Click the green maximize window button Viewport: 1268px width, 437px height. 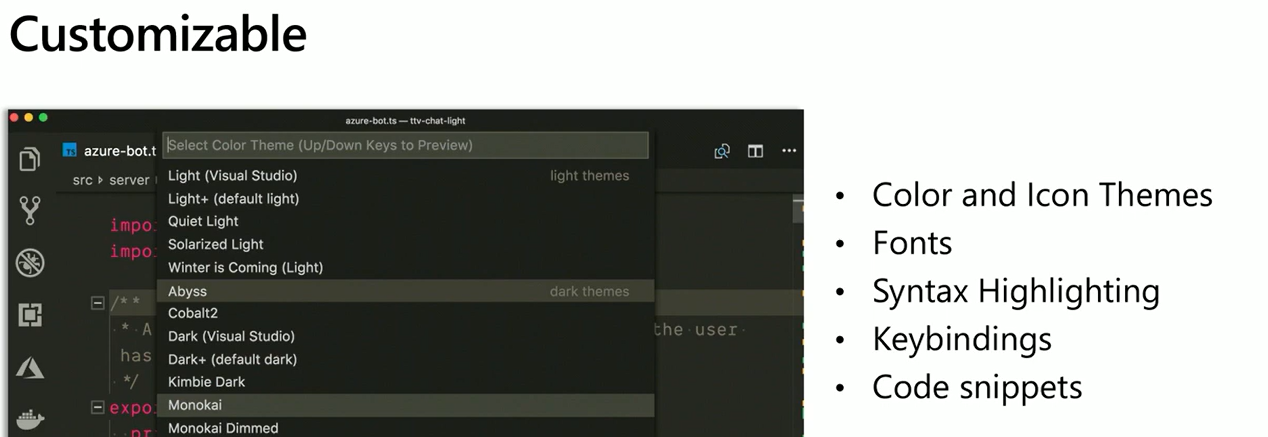43,118
